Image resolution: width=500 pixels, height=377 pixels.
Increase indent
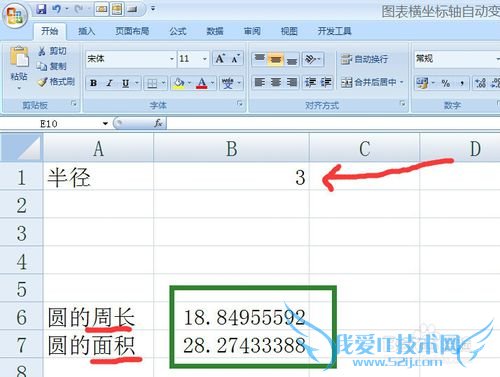pos(325,82)
